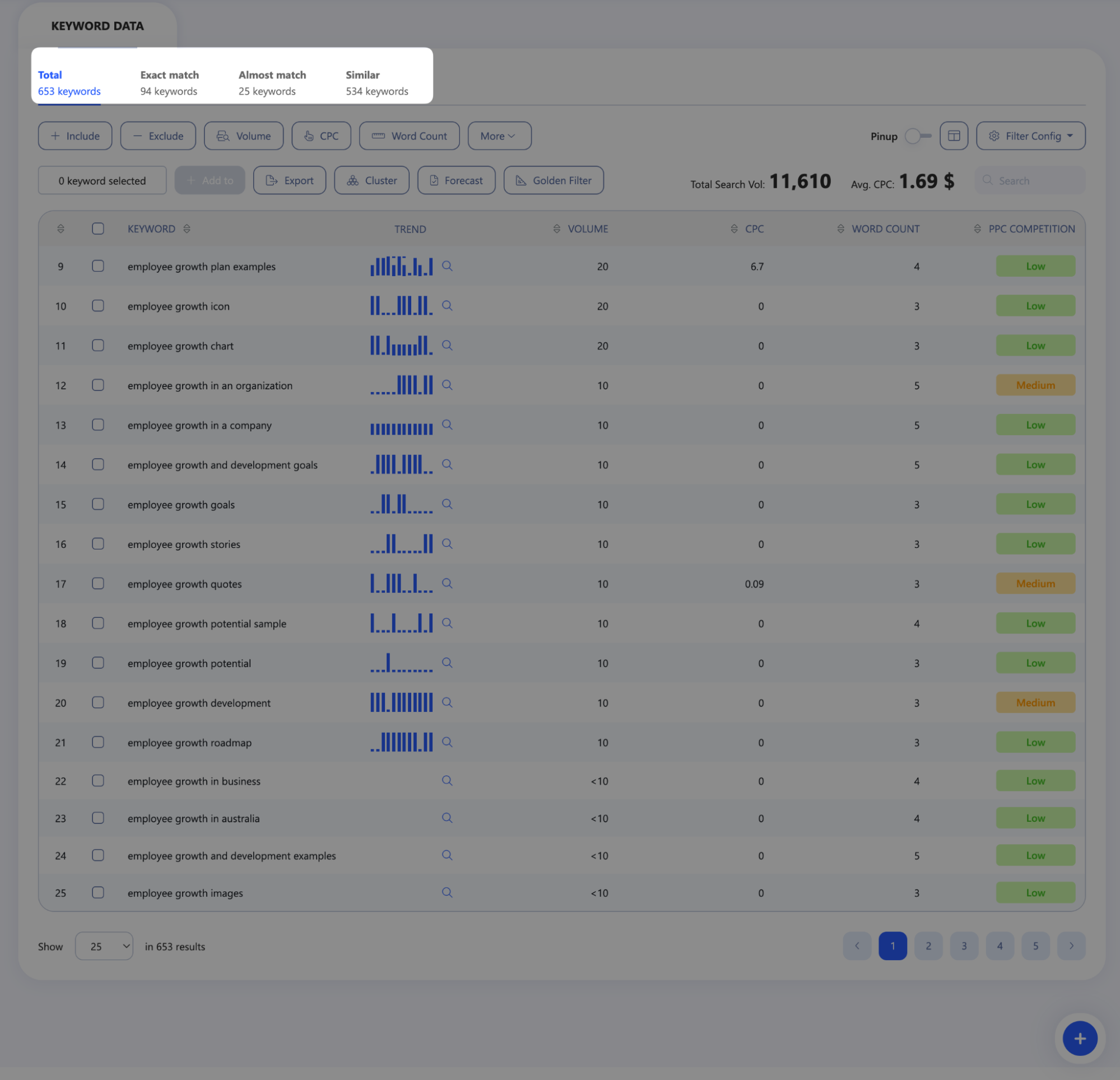Screen dimensions: 1120x1080
Task: Sort by Volume column arrows
Action: click(556, 229)
